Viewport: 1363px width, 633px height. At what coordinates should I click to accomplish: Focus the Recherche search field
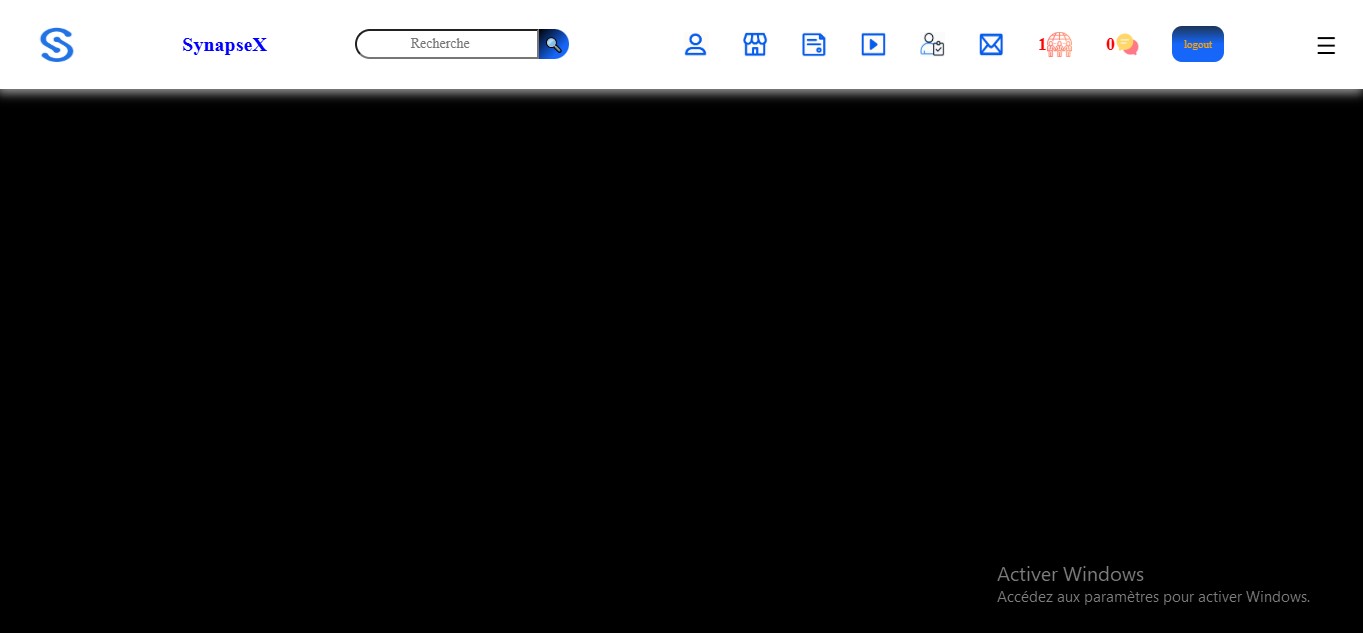tap(447, 44)
